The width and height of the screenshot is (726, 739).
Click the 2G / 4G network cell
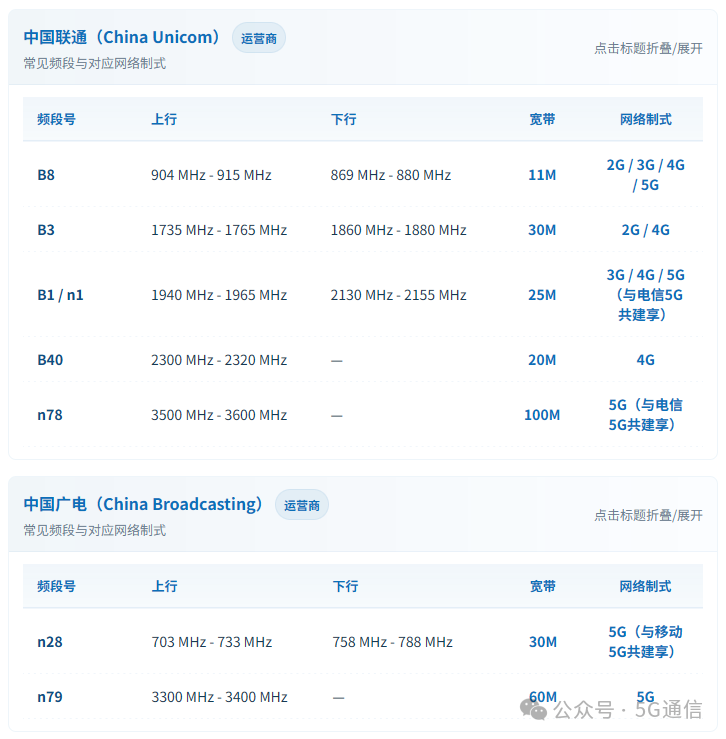point(645,230)
